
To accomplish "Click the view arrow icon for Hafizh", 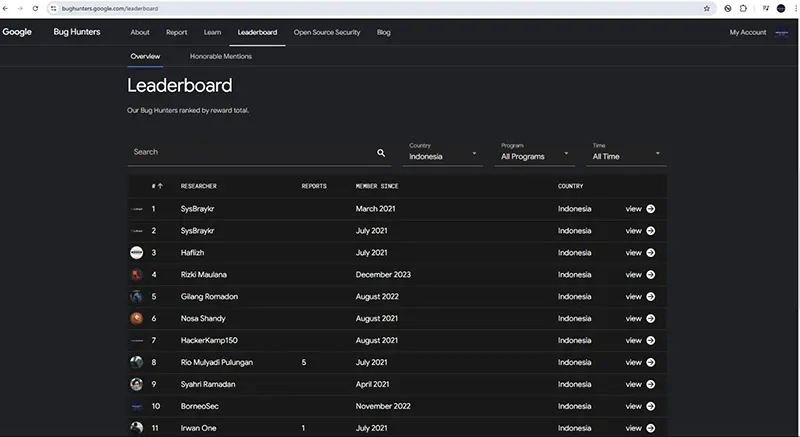I will pyautogui.click(x=651, y=252).
